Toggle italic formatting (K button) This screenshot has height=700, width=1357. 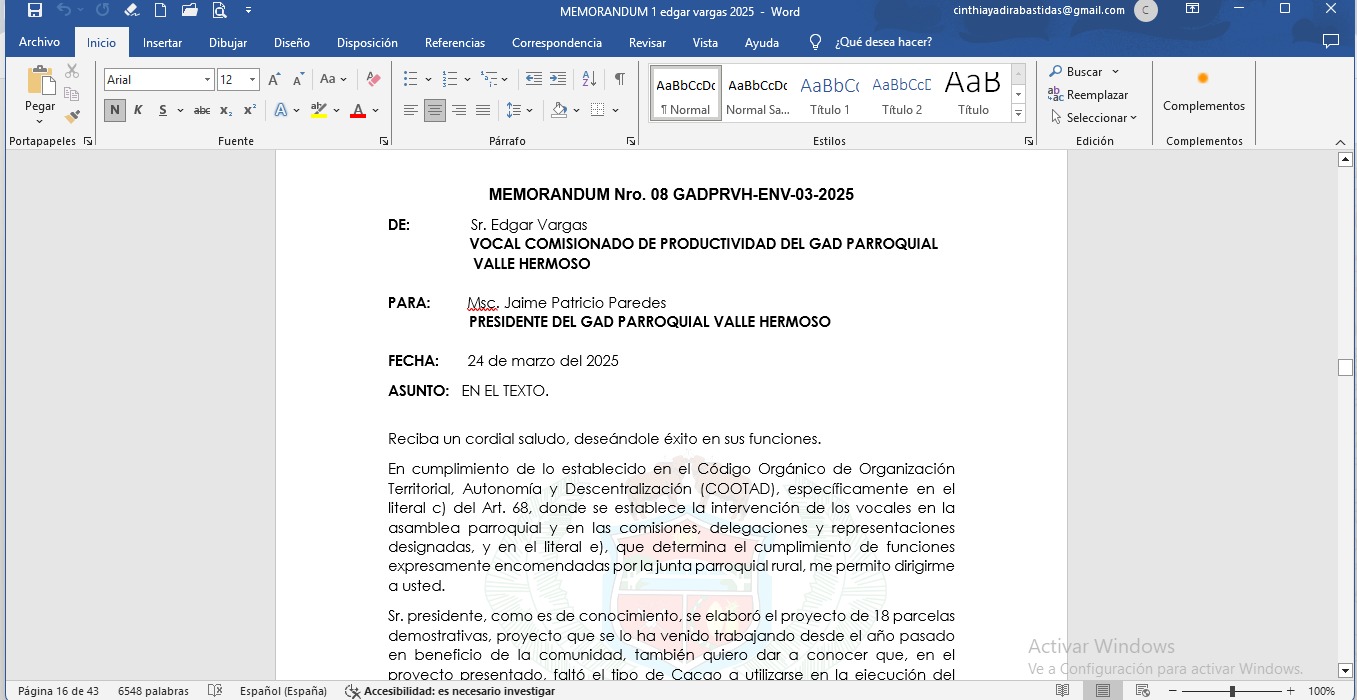138,110
